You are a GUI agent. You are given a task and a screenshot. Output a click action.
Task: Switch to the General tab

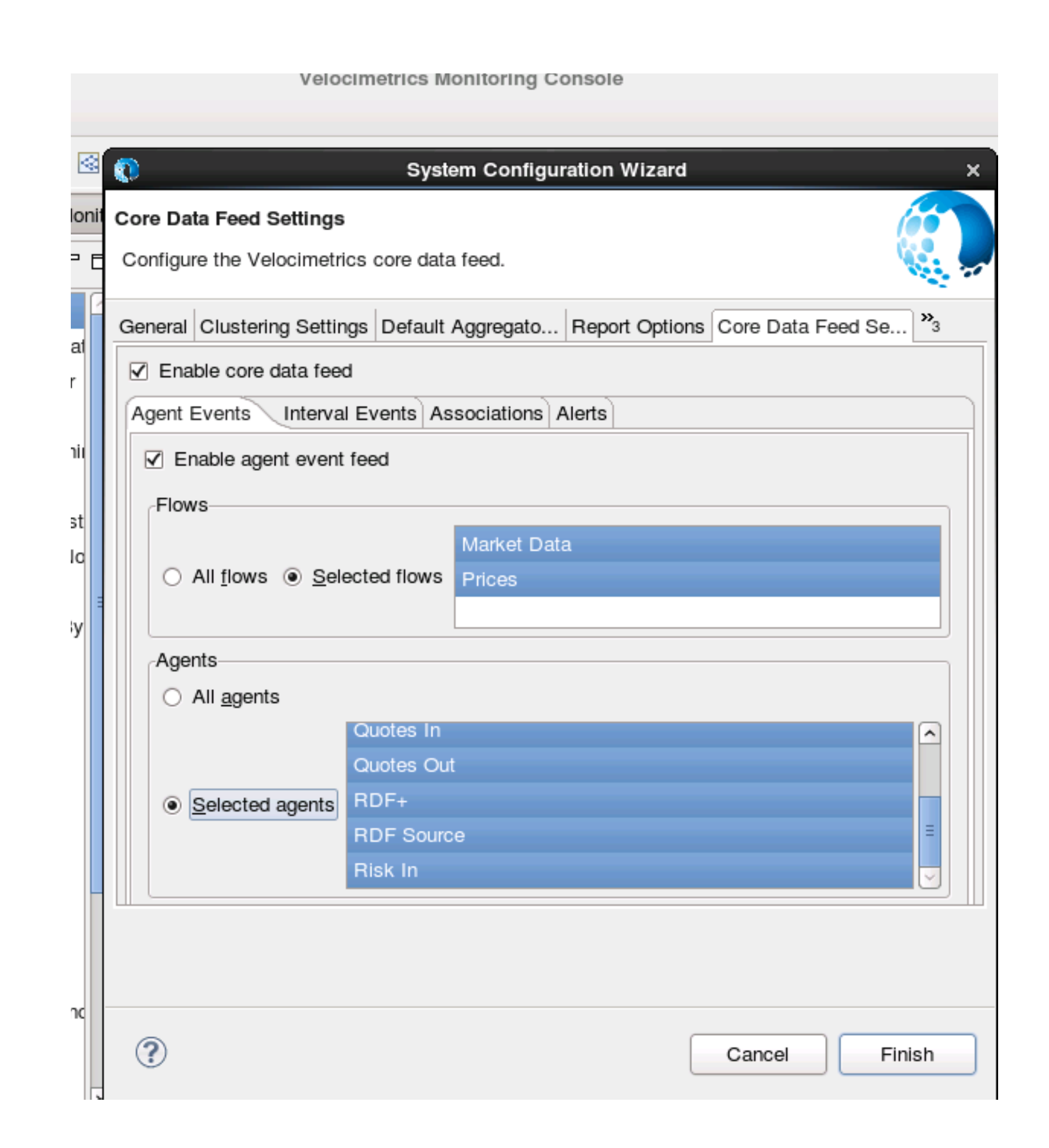point(153,327)
